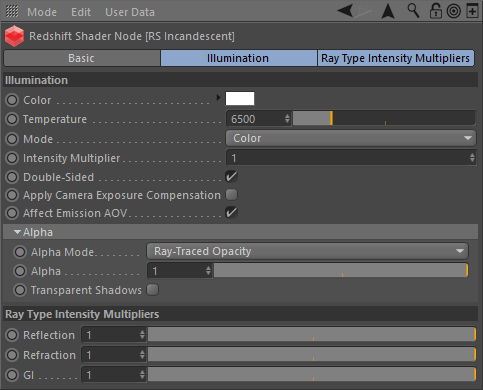Toggle the lock element icon
The image size is (483, 390).
click(435, 11)
